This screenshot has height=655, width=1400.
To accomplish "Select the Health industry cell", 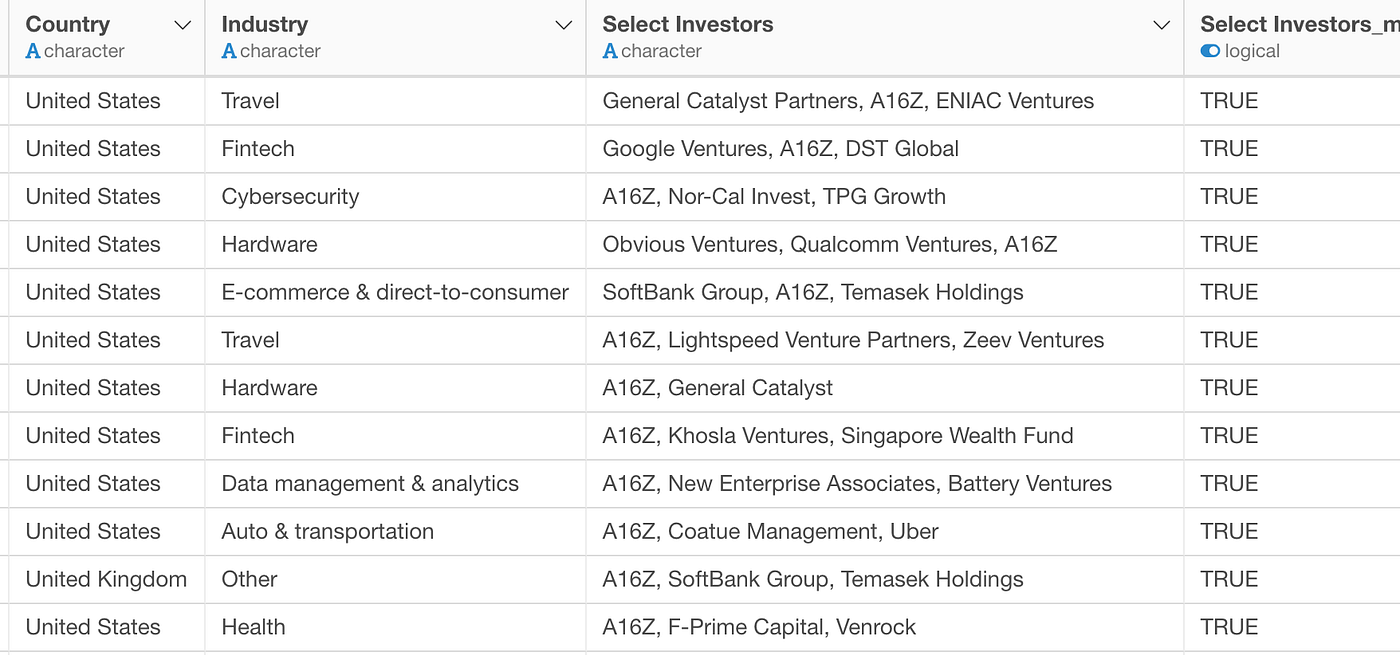I will pos(253,627).
